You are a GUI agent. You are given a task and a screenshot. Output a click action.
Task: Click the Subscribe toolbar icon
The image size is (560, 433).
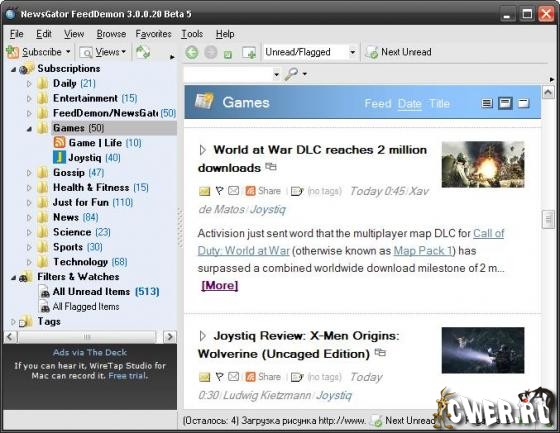[x=12, y=52]
